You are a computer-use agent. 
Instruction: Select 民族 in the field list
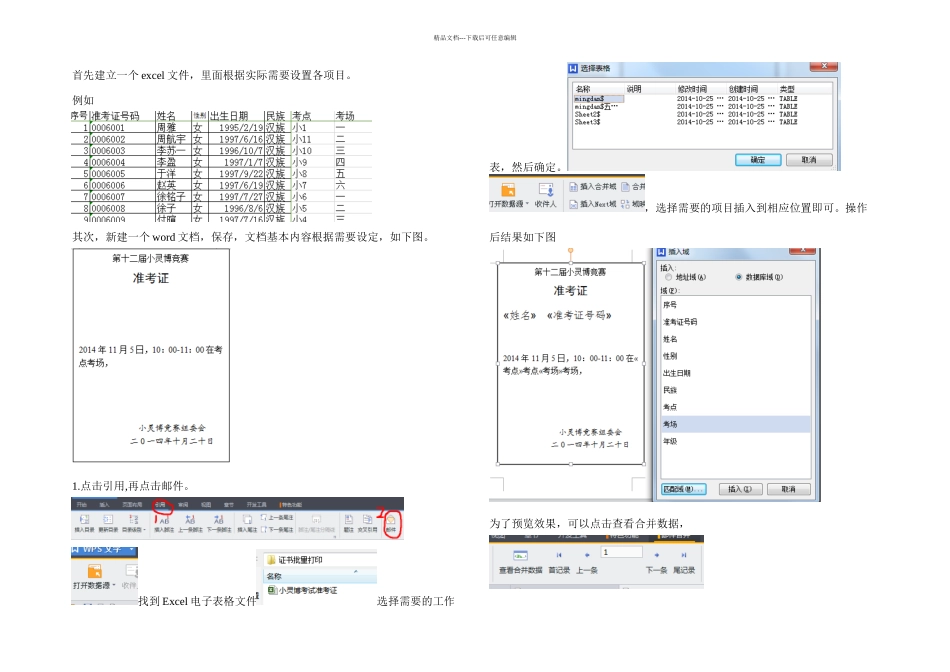click(736, 390)
